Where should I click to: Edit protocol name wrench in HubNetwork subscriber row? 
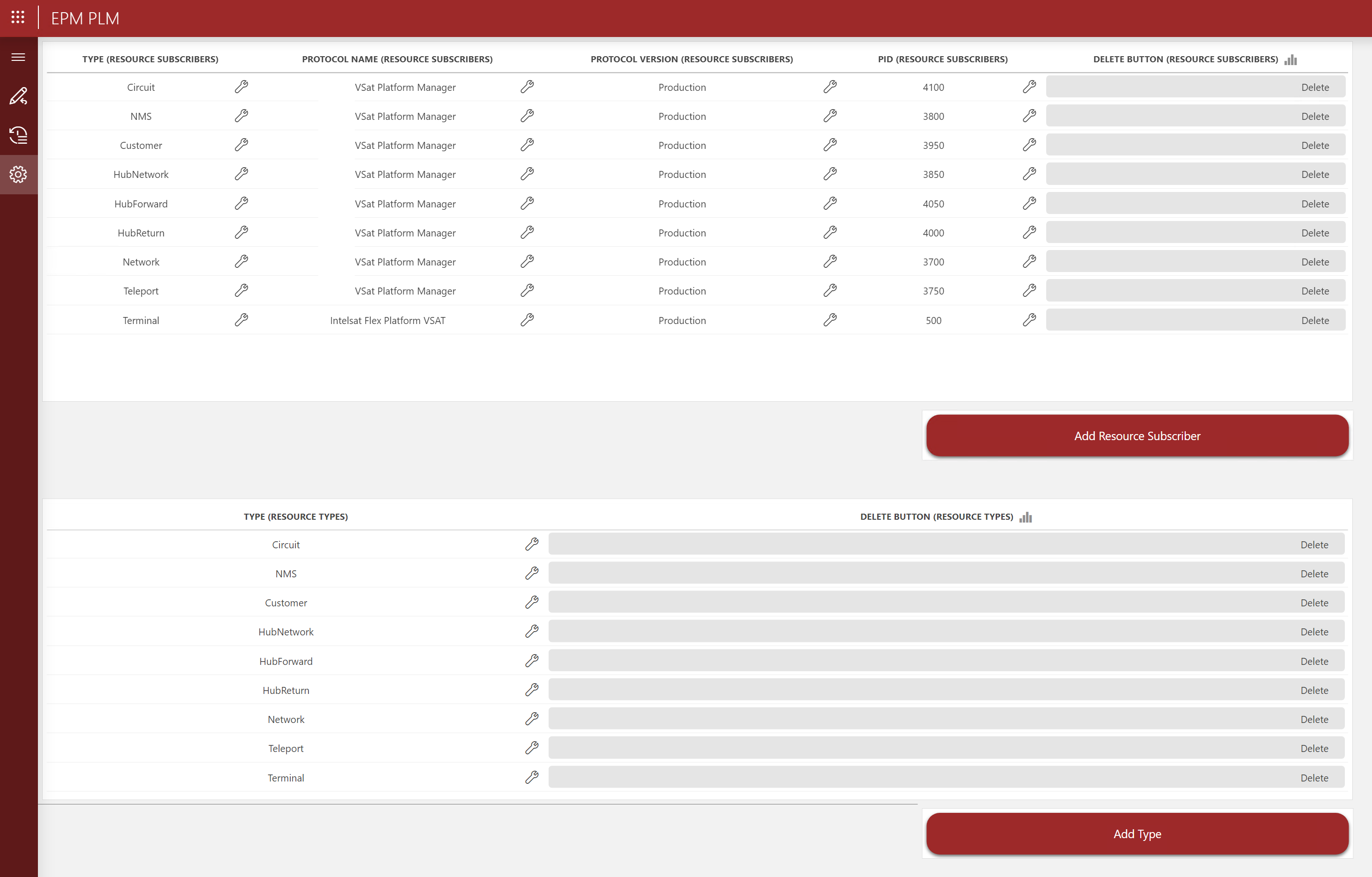[527, 174]
